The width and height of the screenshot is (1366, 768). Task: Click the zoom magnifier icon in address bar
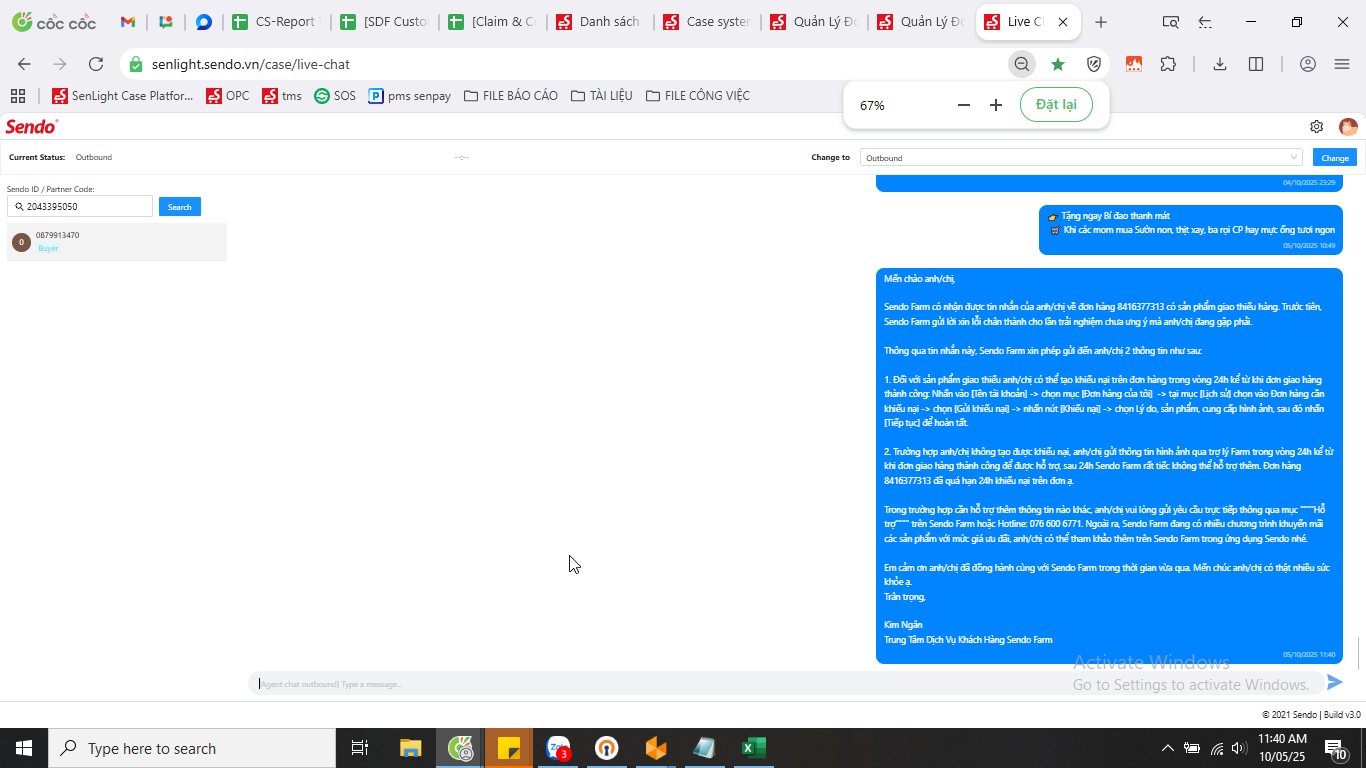(x=1021, y=64)
